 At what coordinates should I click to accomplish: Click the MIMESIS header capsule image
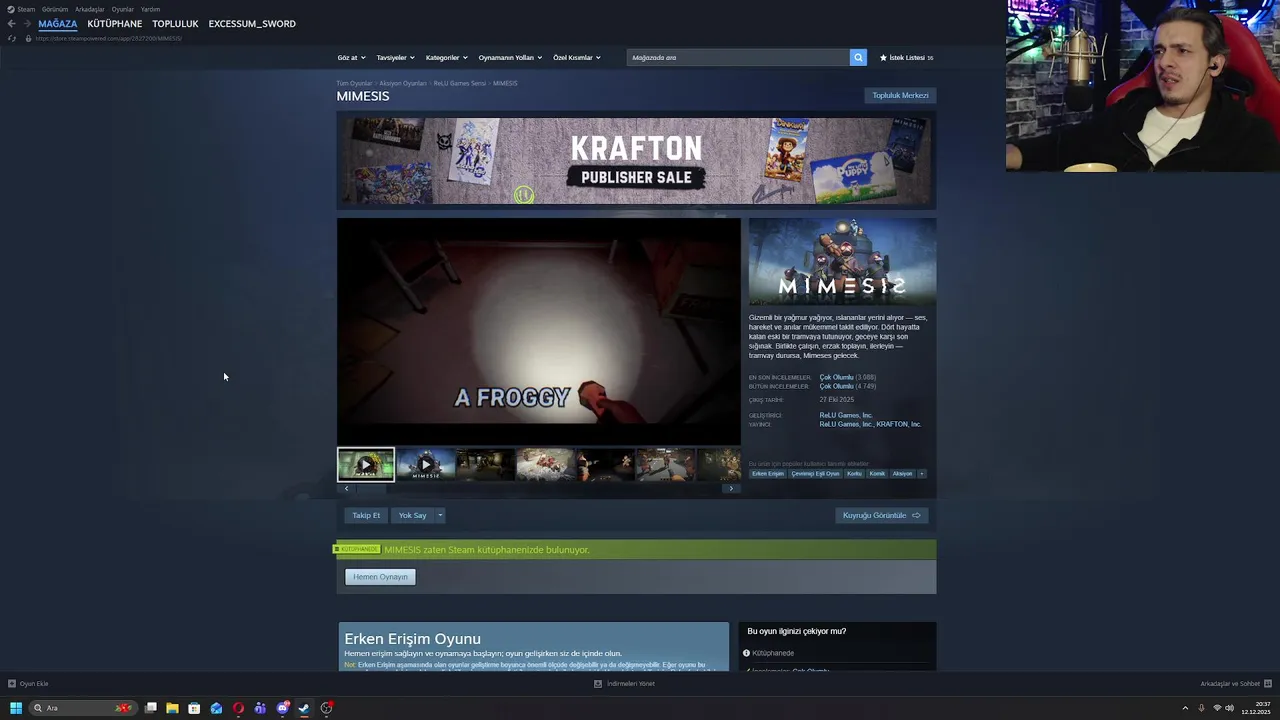click(842, 262)
